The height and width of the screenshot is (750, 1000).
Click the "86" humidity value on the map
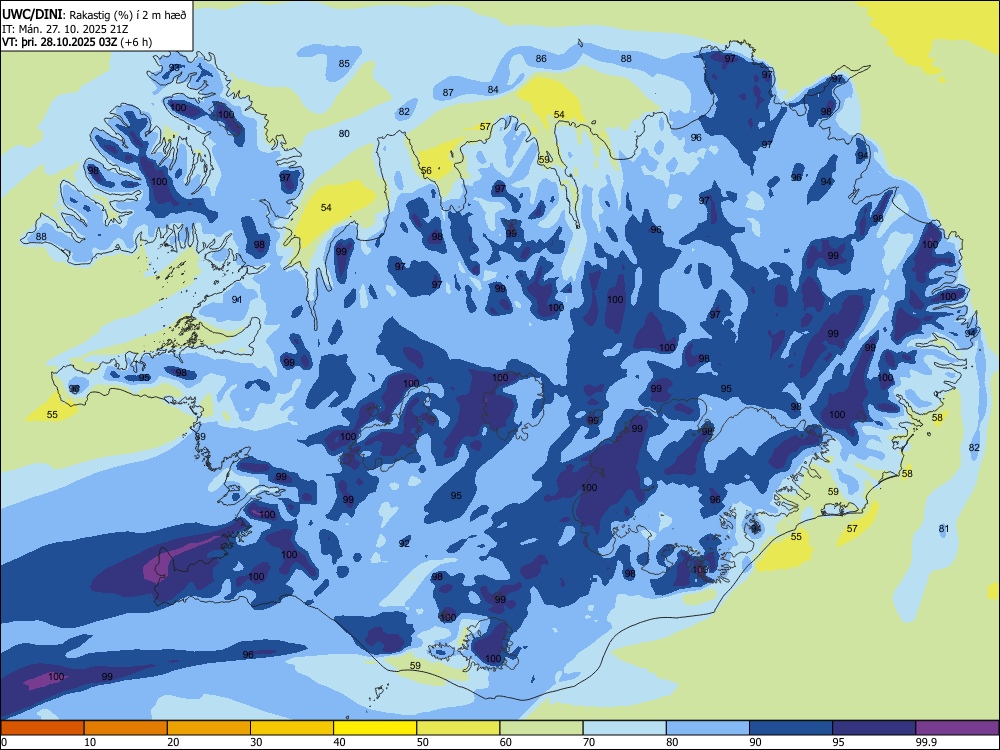tap(541, 59)
